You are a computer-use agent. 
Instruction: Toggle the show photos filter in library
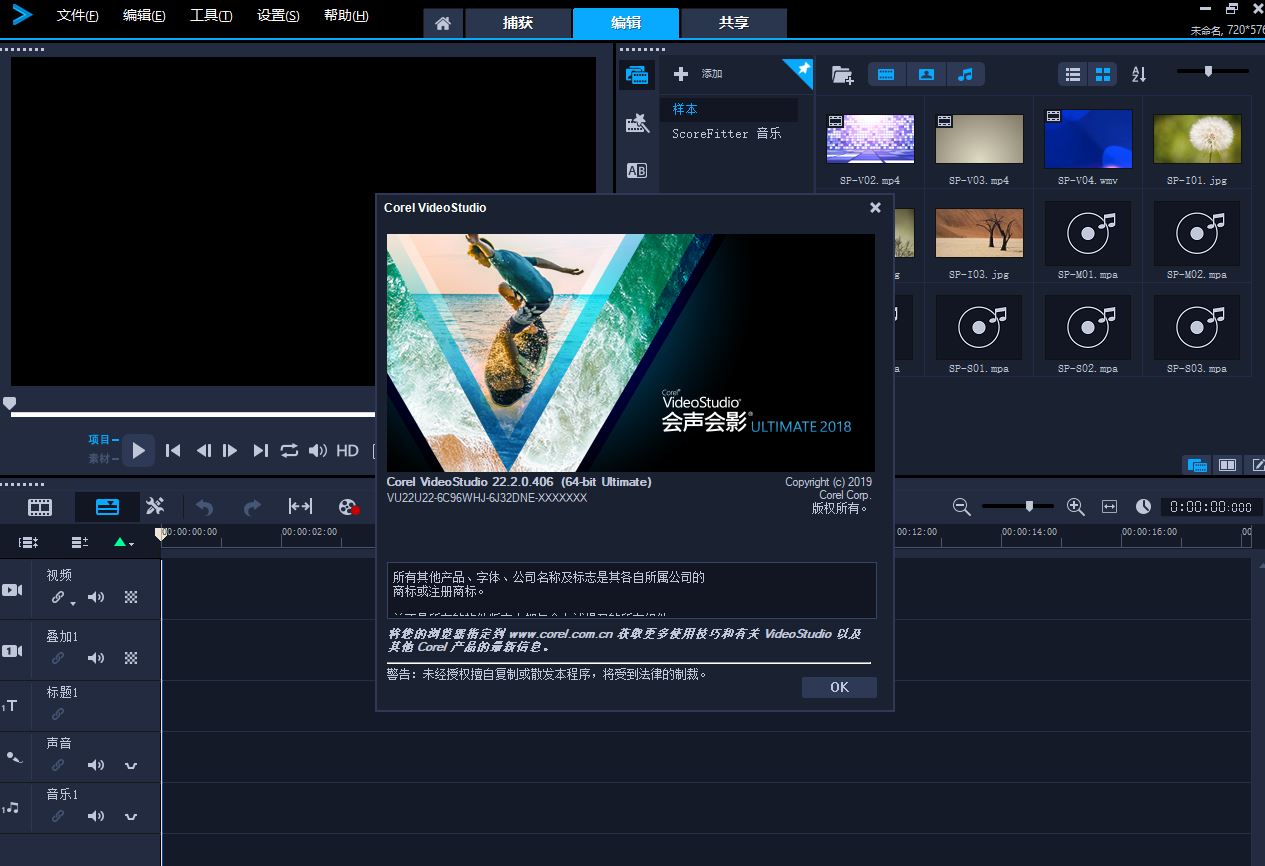click(926, 74)
